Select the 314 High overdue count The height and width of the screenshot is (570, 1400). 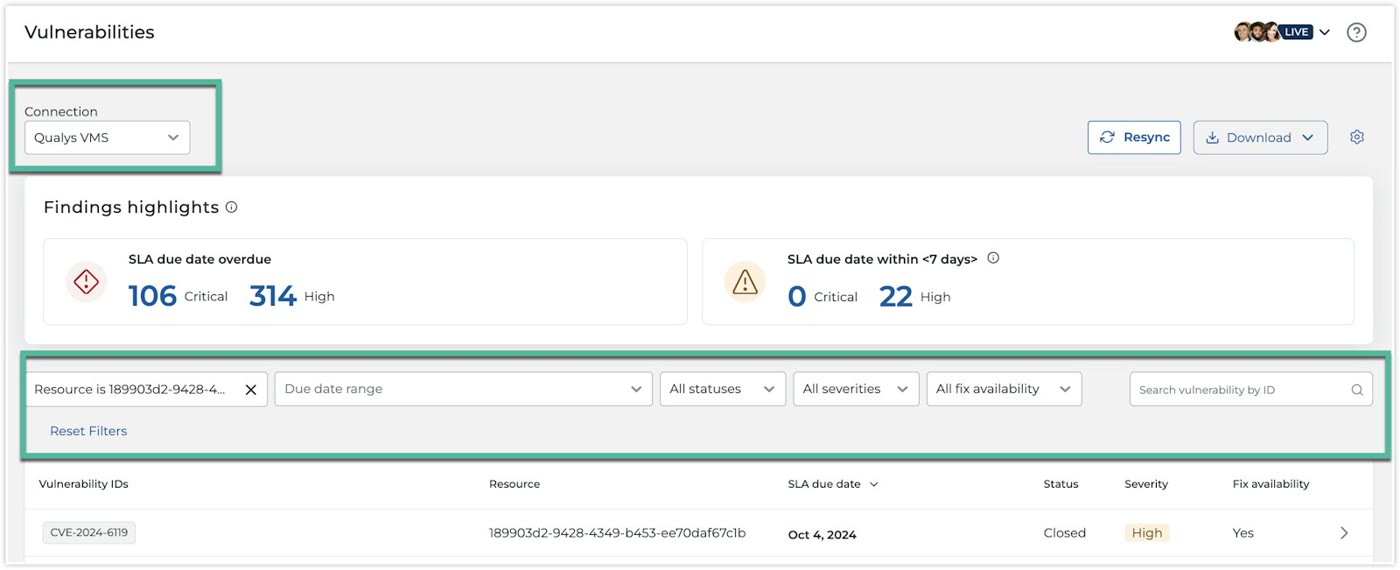292,296
